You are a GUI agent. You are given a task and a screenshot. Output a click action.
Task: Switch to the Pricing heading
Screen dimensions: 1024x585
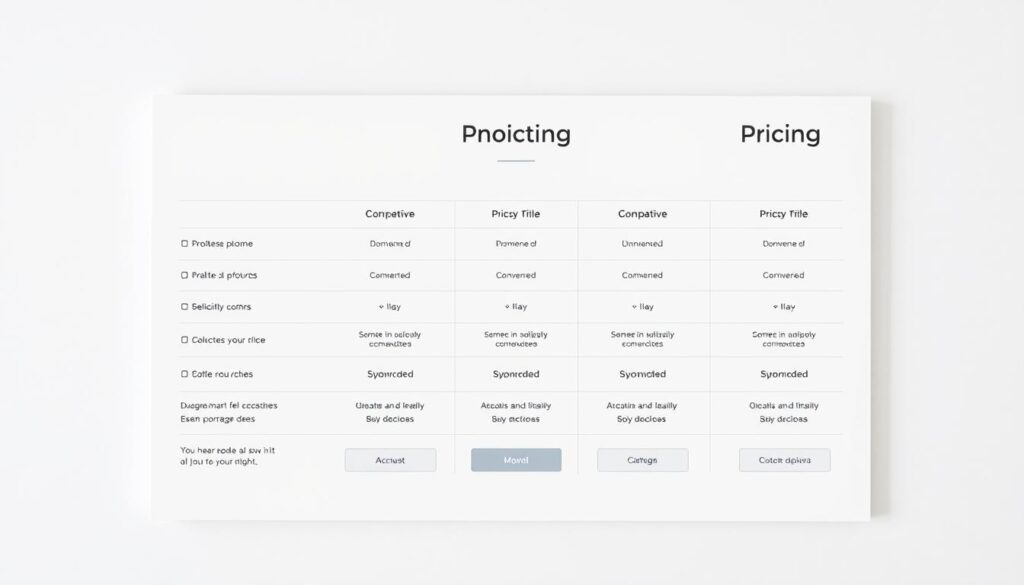780,134
